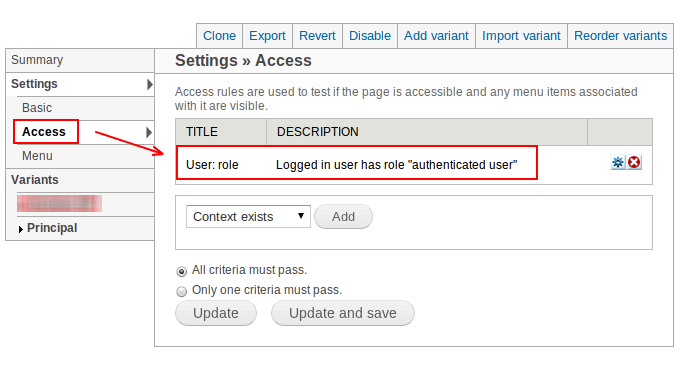Click the Add button
The height and width of the screenshot is (376, 682).
(x=343, y=216)
